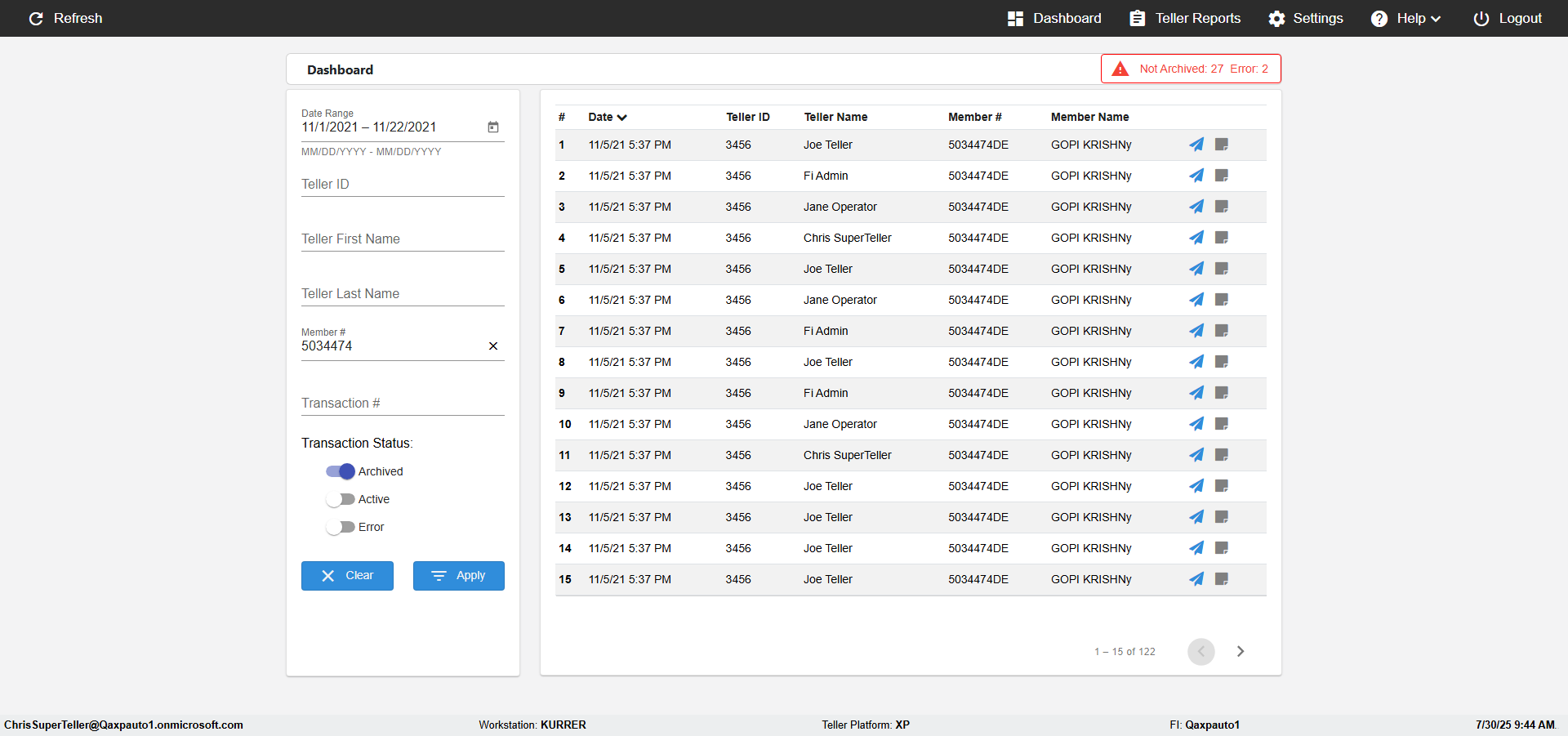Go to the next page of results
Viewport: 1568px width, 736px height.
[1241, 651]
